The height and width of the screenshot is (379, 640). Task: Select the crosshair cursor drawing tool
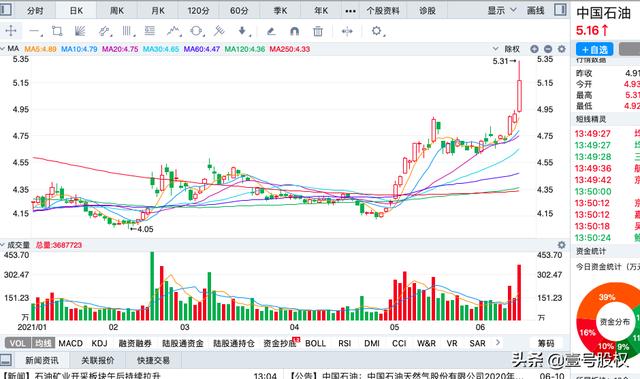point(11,31)
